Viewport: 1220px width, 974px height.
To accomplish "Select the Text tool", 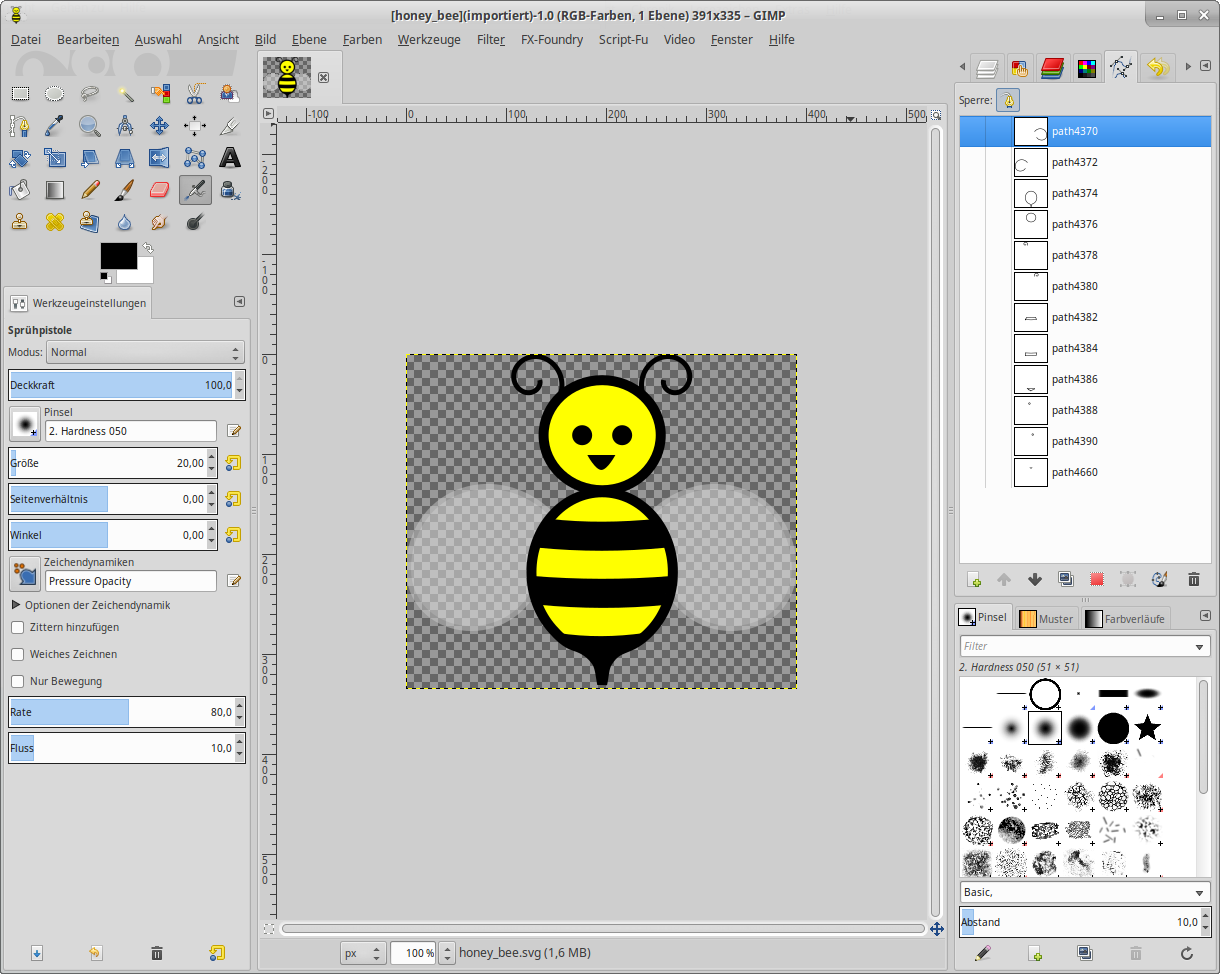I will (230, 157).
